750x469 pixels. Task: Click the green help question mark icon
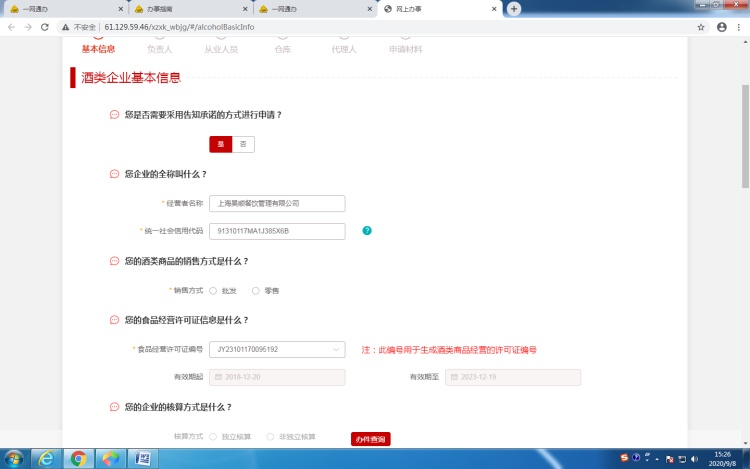pos(367,231)
